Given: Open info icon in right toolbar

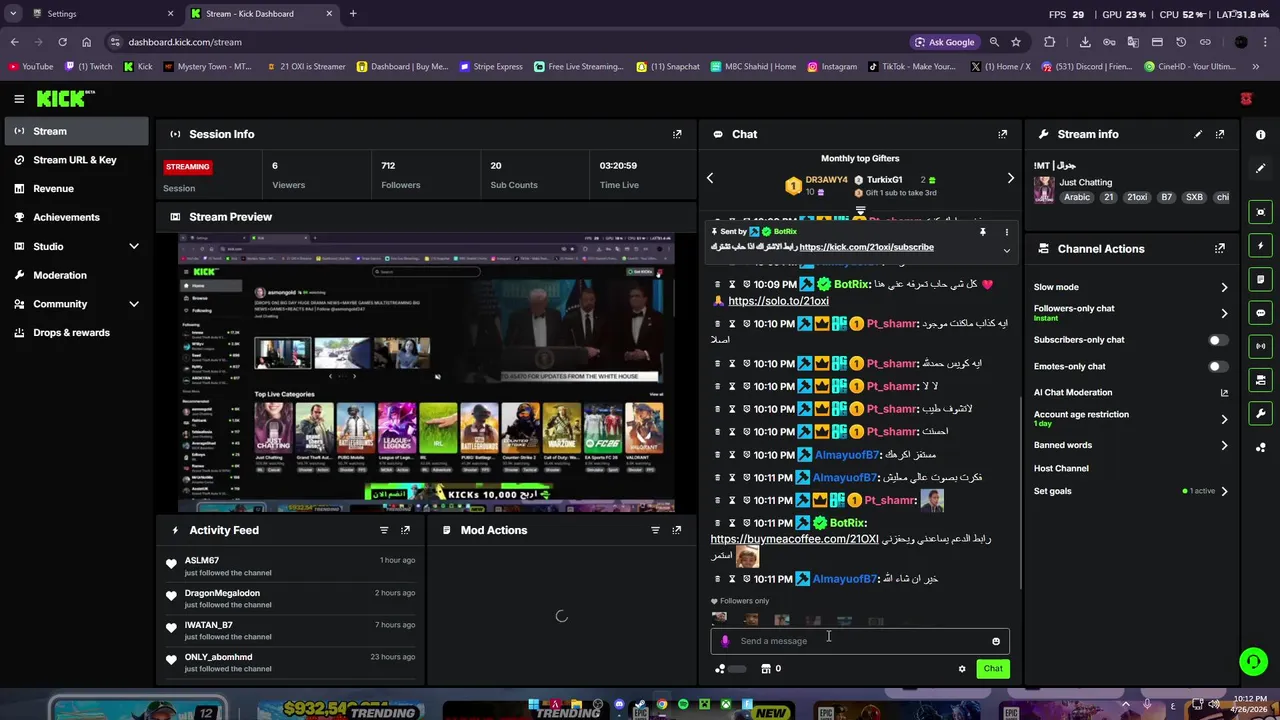Looking at the screenshot, I should coord(1260,134).
